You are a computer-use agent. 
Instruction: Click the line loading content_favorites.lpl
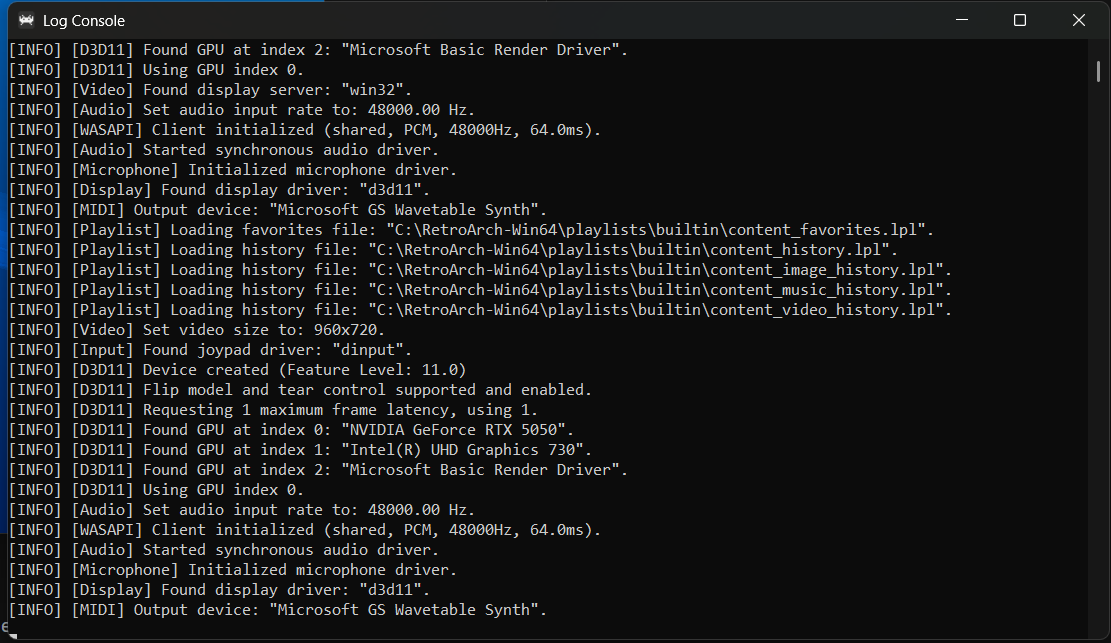(x=471, y=230)
